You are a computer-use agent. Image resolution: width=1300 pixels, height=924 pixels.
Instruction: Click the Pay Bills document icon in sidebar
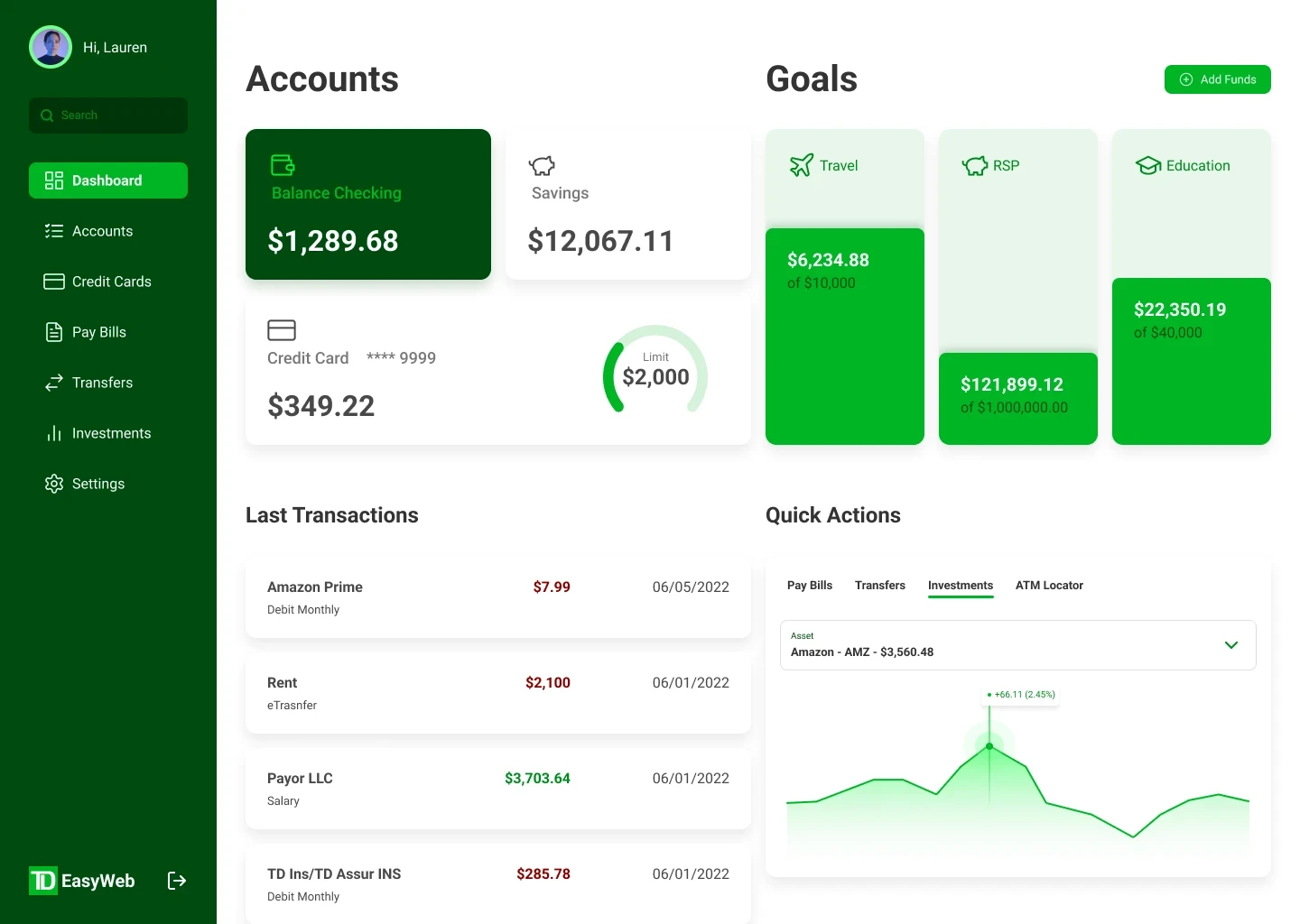pos(54,332)
